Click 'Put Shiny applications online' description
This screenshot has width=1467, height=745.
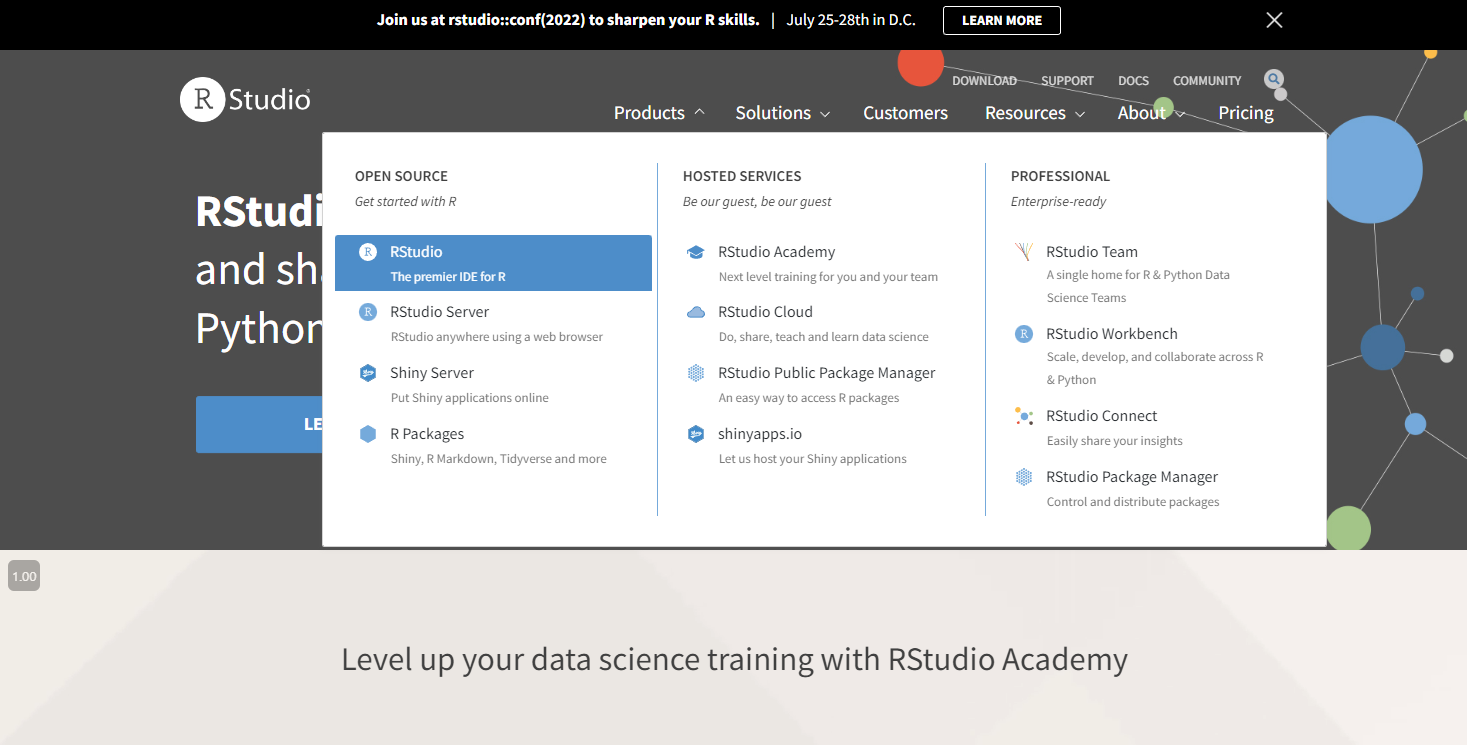469,398
